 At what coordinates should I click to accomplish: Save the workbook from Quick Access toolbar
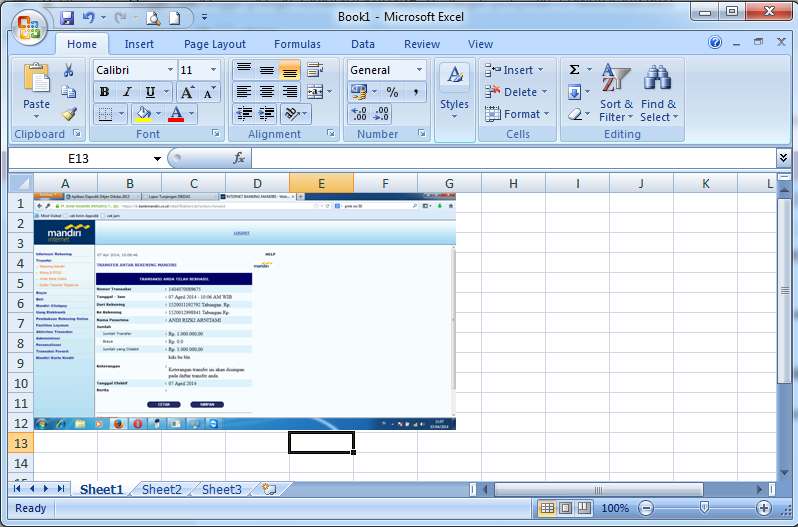click(x=67, y=18)
